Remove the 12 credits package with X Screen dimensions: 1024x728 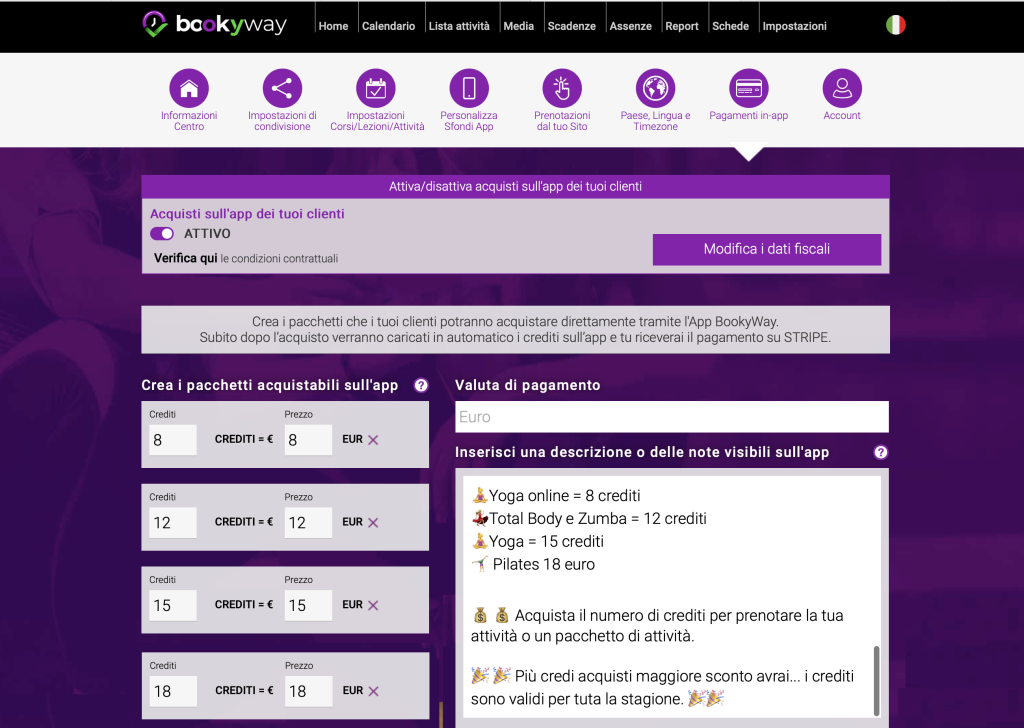(x=373, y=522)
